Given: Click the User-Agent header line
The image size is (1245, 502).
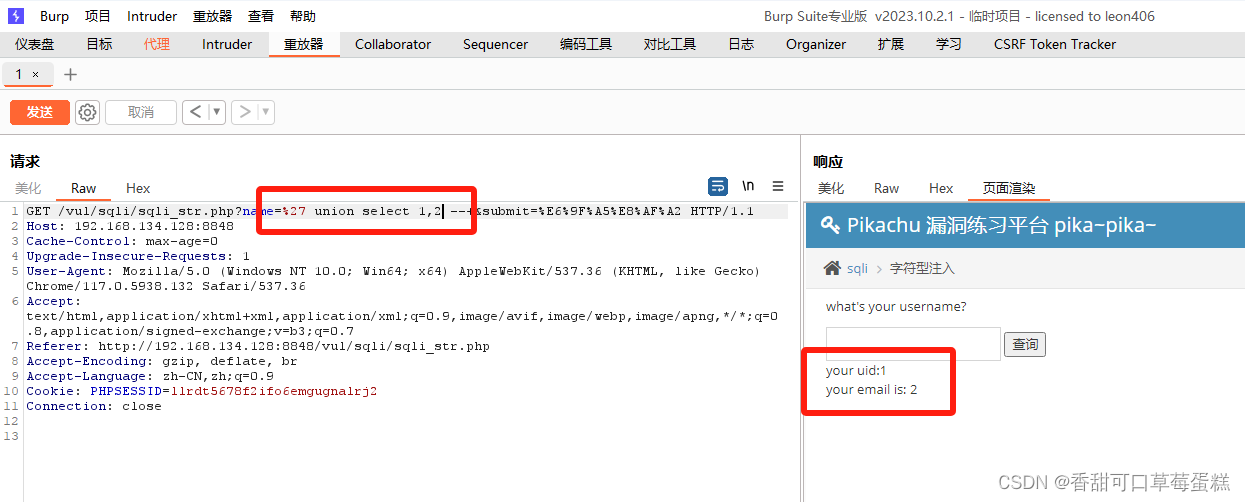Looking at the screenshot, I should pyautogui.click(x=393, y=278).
